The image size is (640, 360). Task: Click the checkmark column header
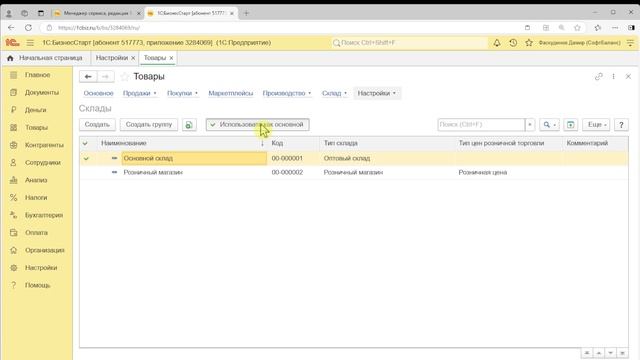85,143
